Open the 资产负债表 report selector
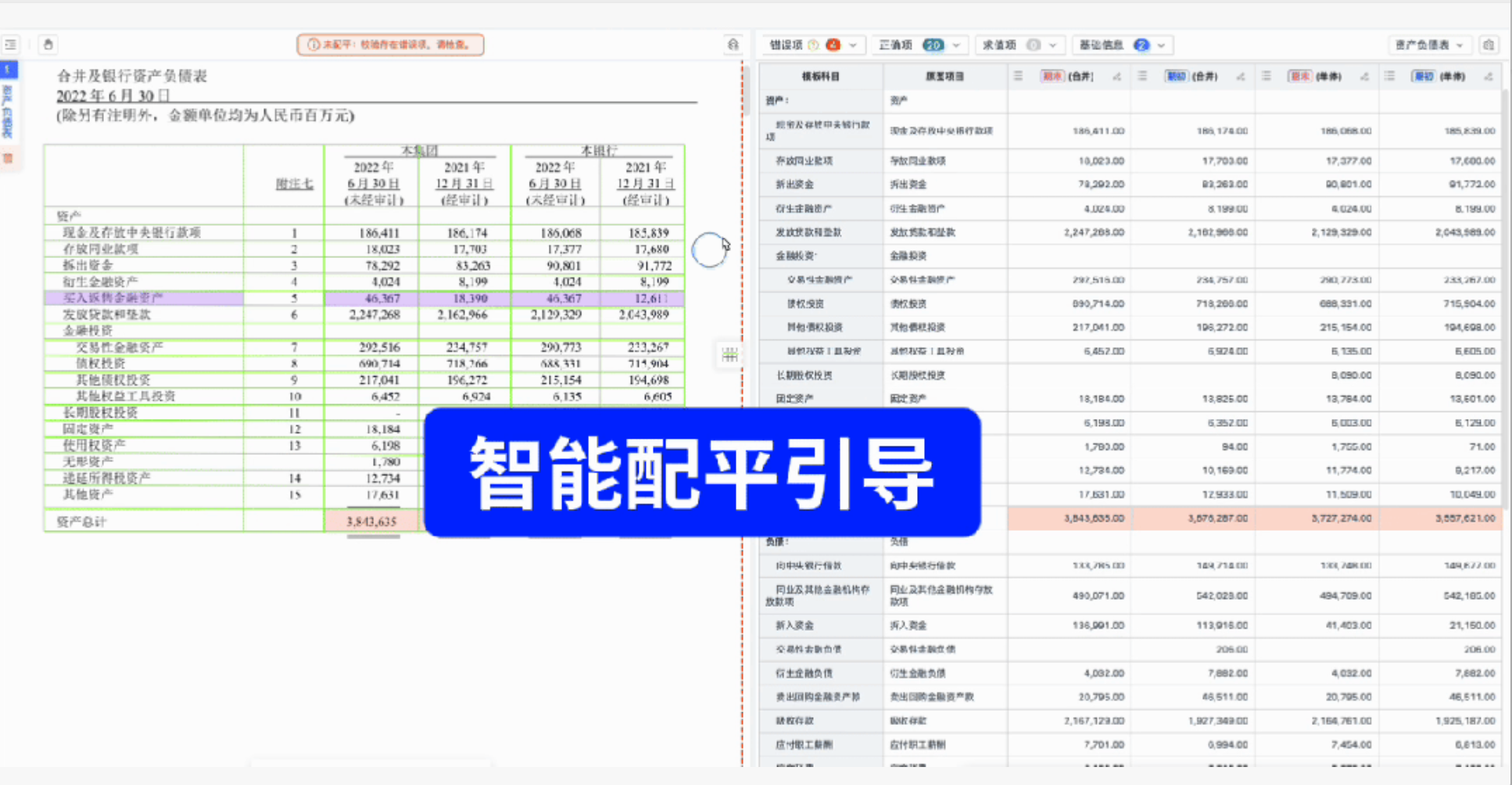The width and height of the screenshot is (1512, 785). 1428,45
